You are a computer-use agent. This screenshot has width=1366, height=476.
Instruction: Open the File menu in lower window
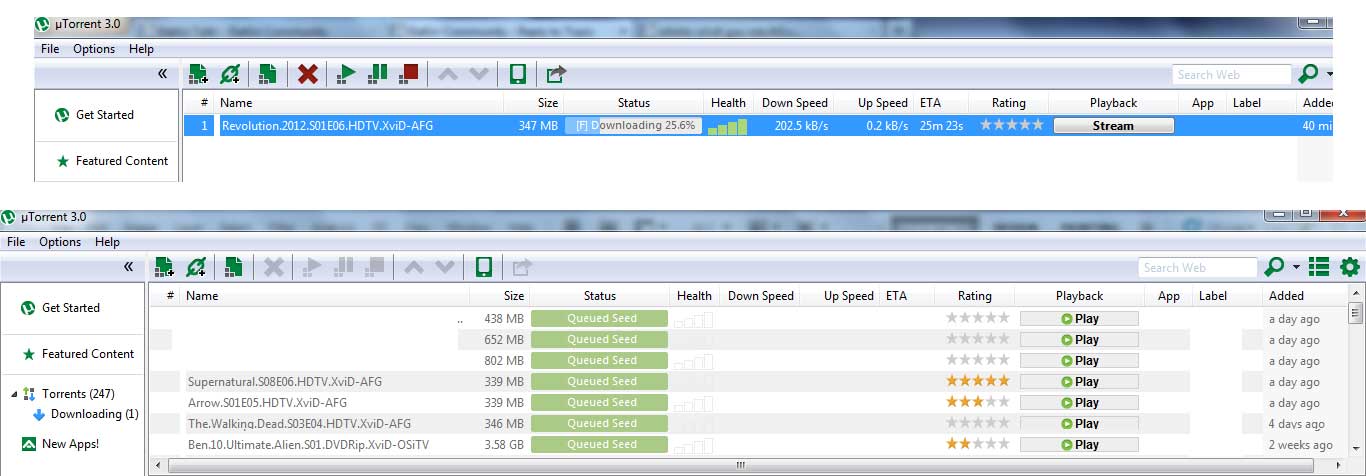pyautogui.click(x=16, y=242)
